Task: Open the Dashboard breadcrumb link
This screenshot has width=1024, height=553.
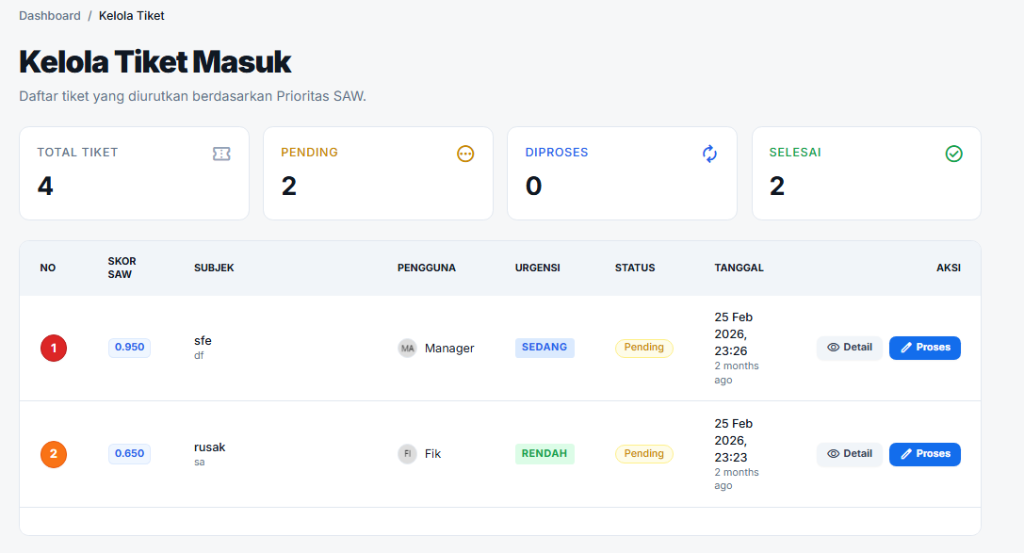Action: [x=50, y=16]
